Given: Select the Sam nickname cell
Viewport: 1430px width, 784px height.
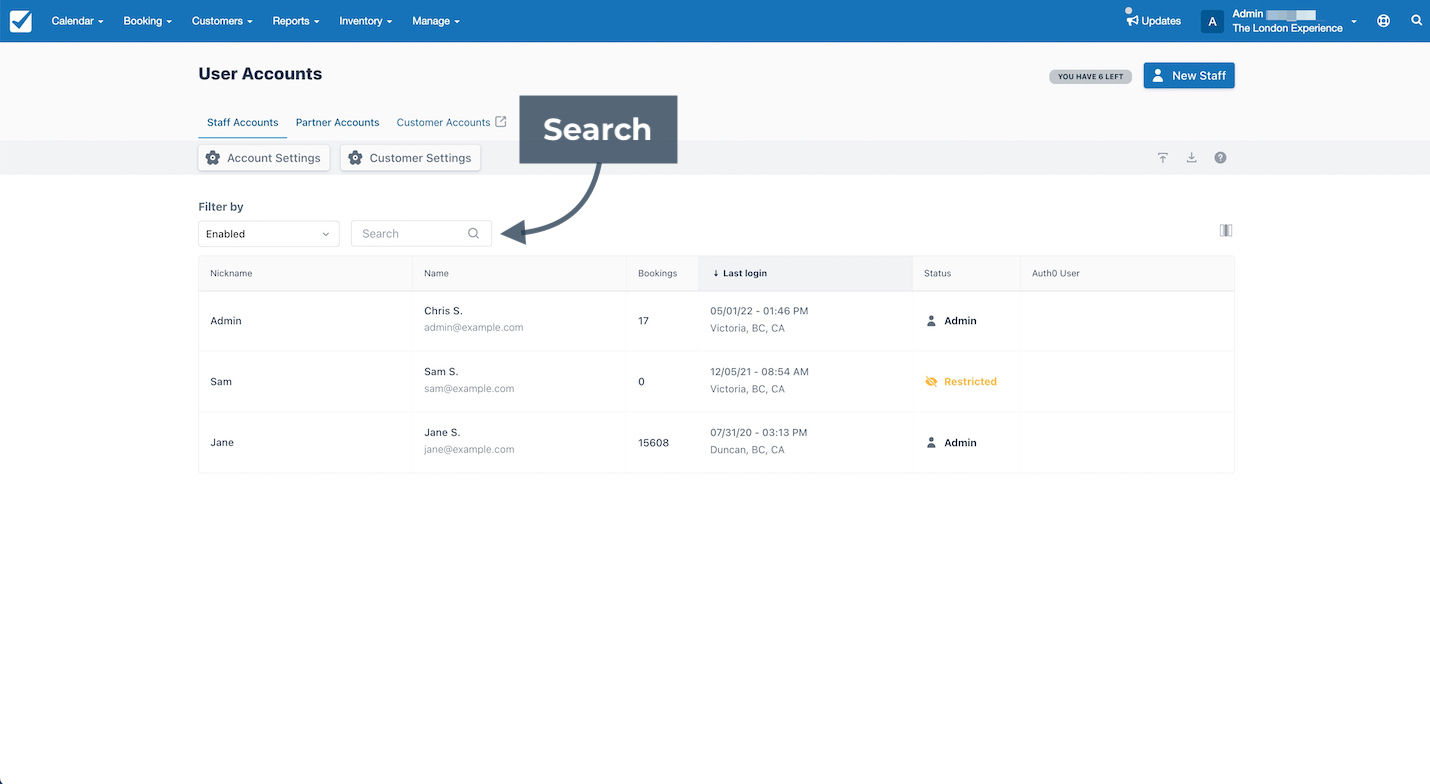Looking at the screenshot, I should pos(221,382).
